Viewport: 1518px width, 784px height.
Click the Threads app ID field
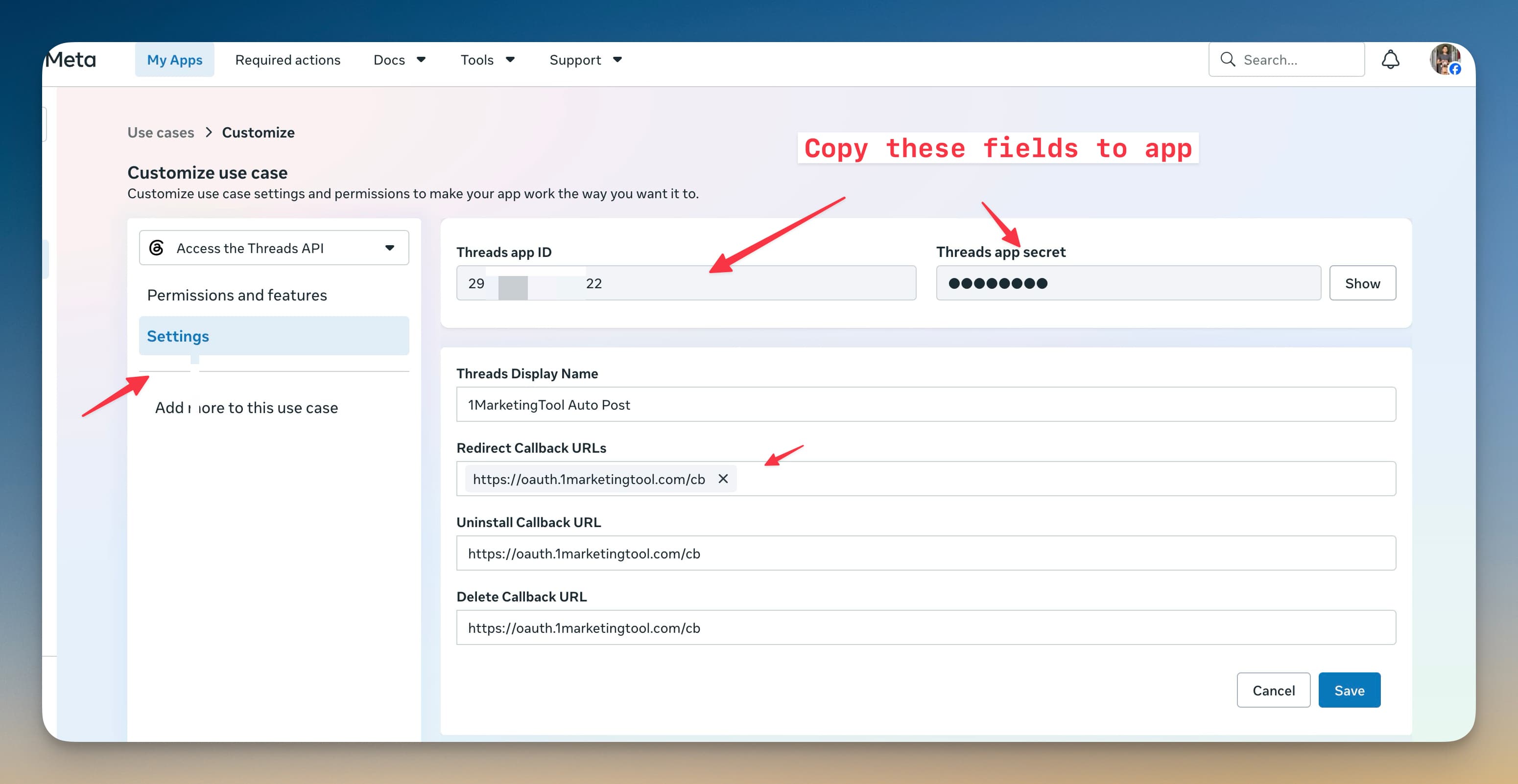point(686,283)
